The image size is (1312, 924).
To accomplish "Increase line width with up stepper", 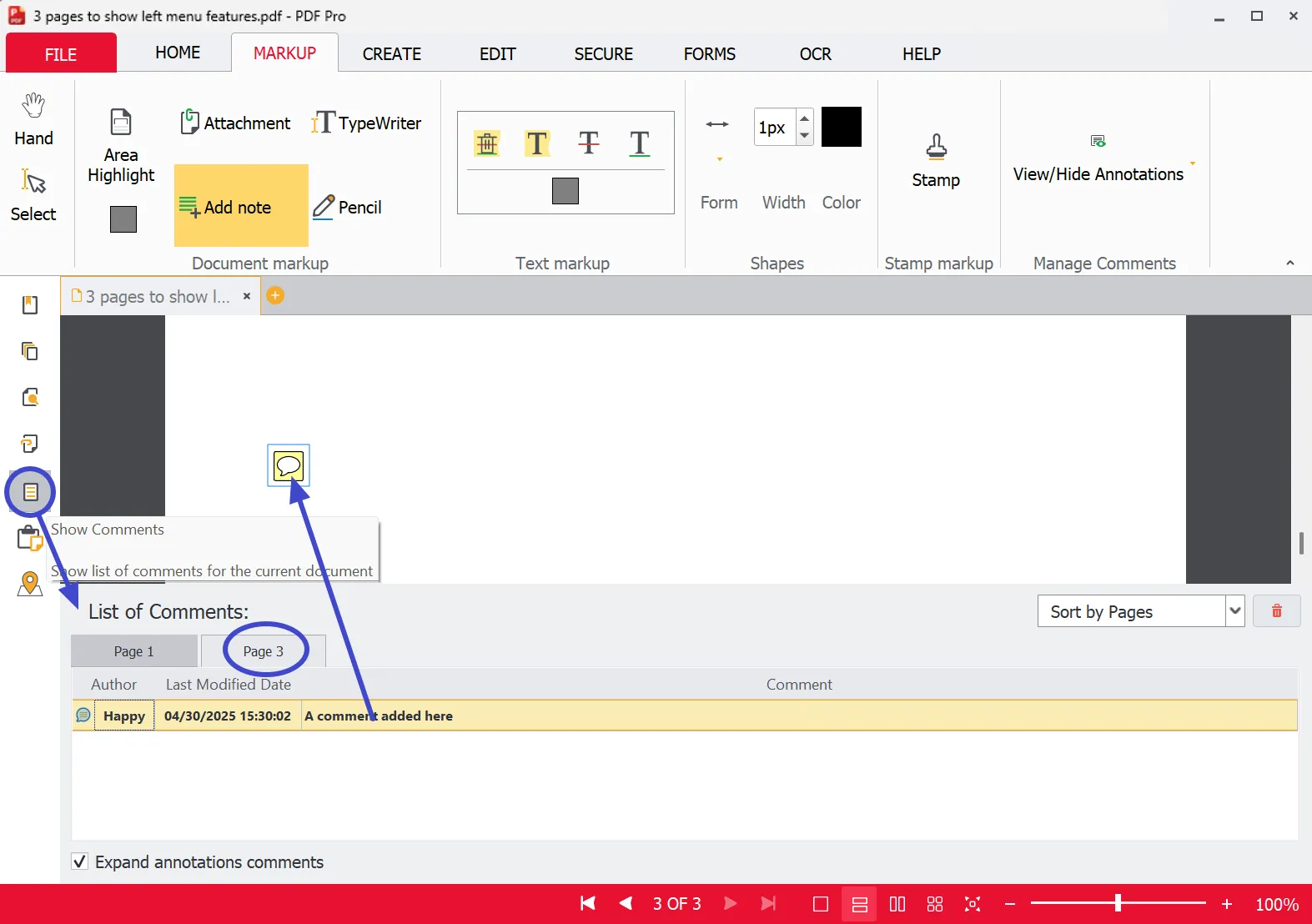I will [804, 118].
